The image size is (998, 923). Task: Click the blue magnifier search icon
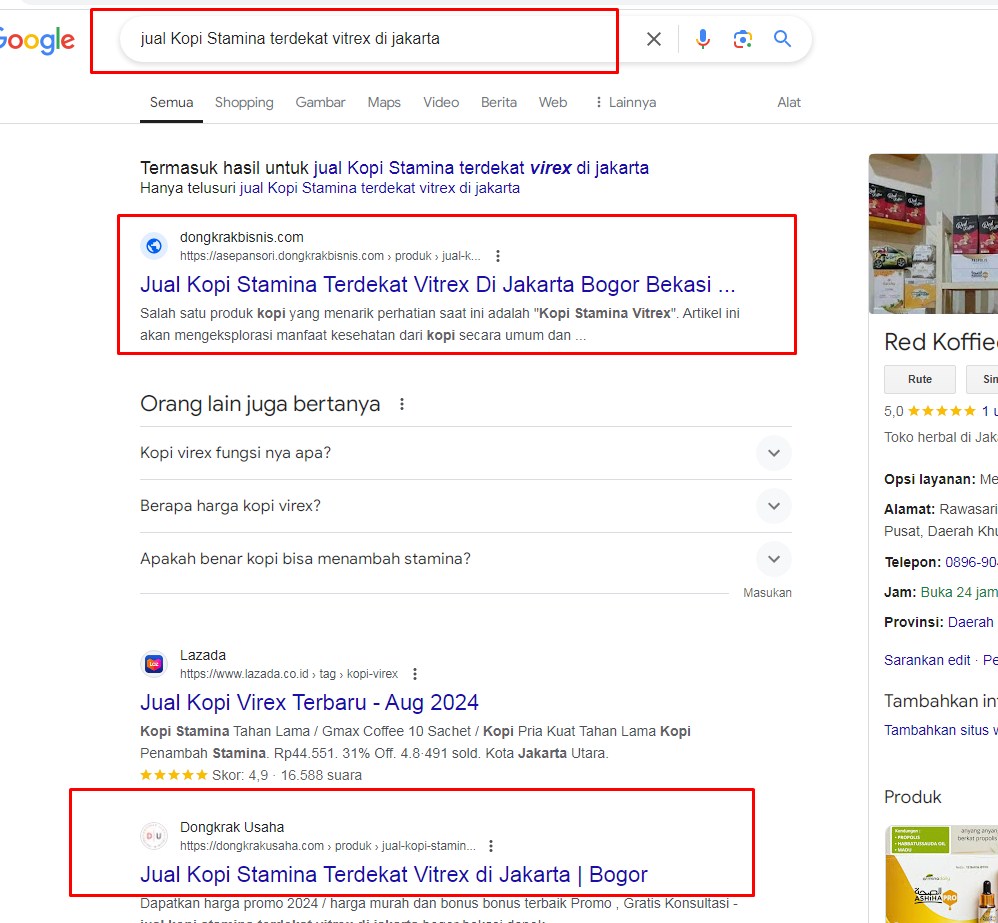click(782, 39)
